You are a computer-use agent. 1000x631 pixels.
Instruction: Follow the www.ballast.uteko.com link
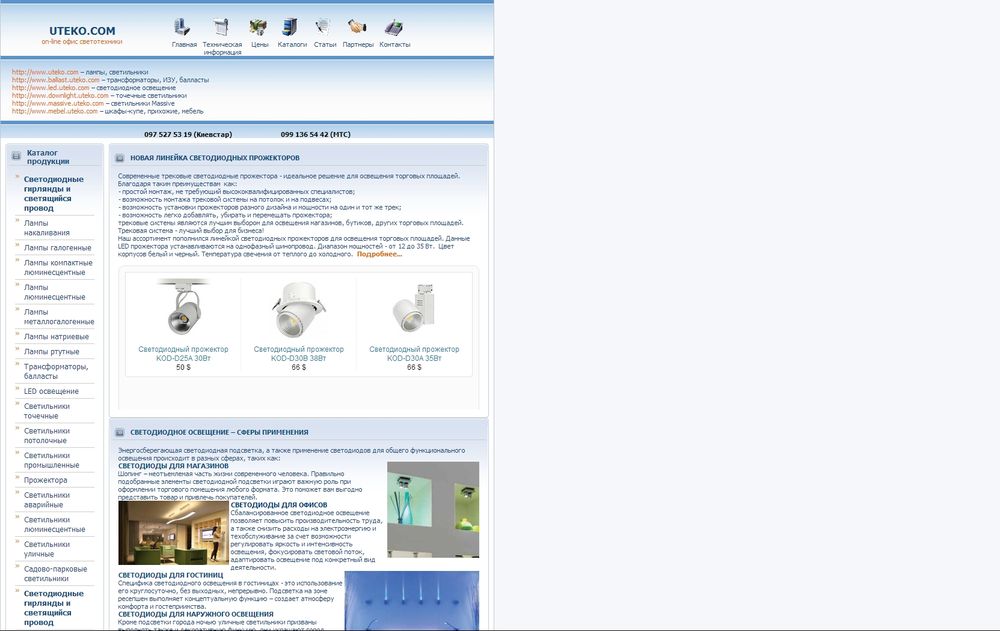pyautogui.click(x=55, y=80)
